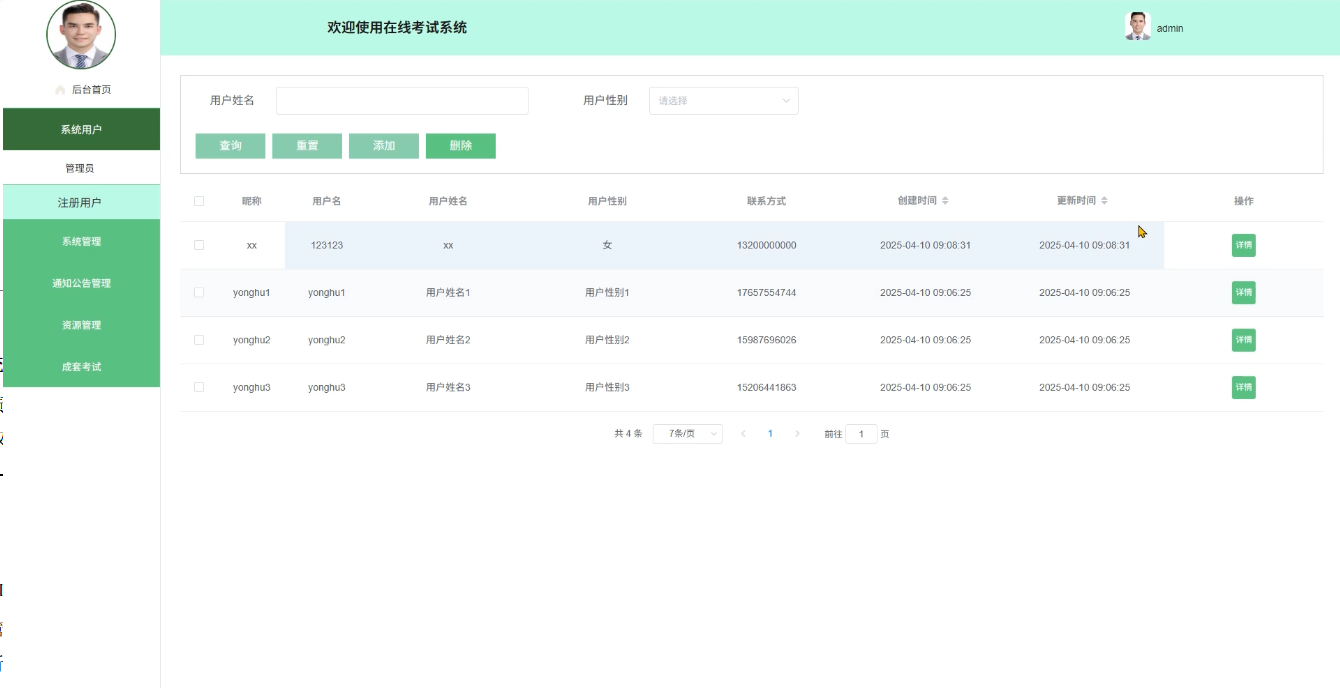The width and height of the screenshot is (1340, 688).
Task: Click the 用户性别1 cell
Action: tap(607, 293)
